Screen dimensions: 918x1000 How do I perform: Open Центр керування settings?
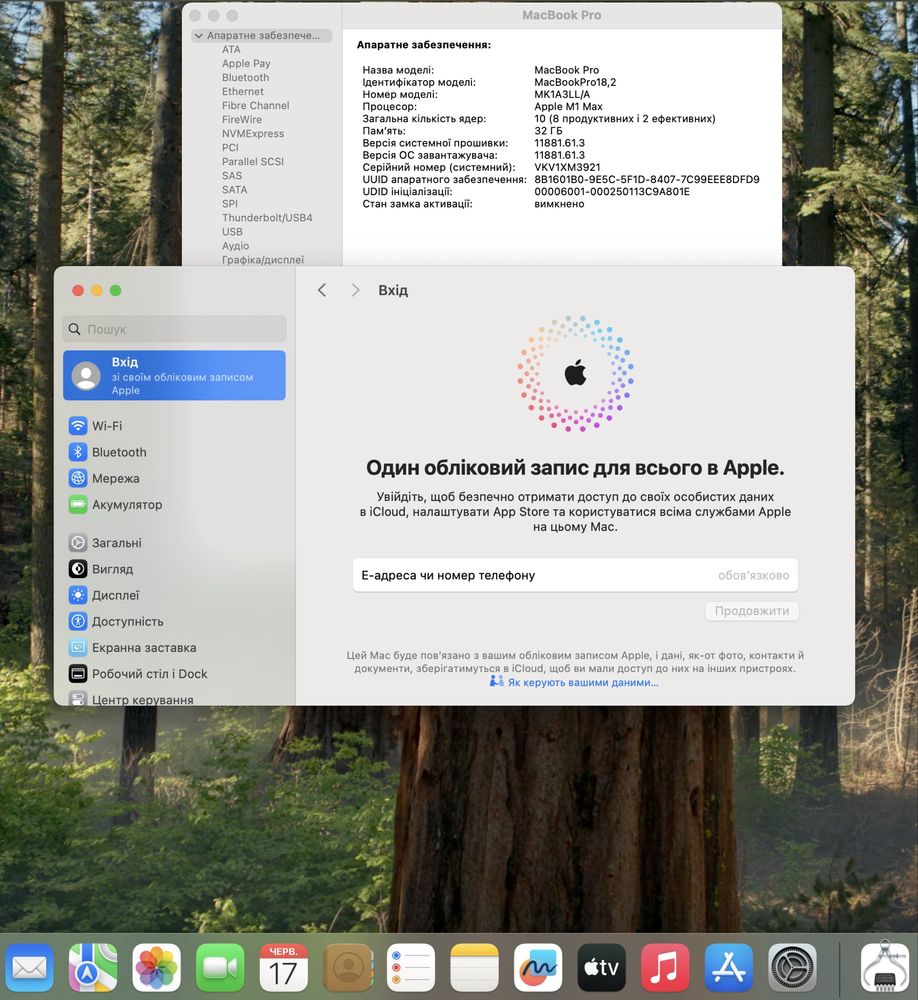pyautogui.click(x=174, y=698)
